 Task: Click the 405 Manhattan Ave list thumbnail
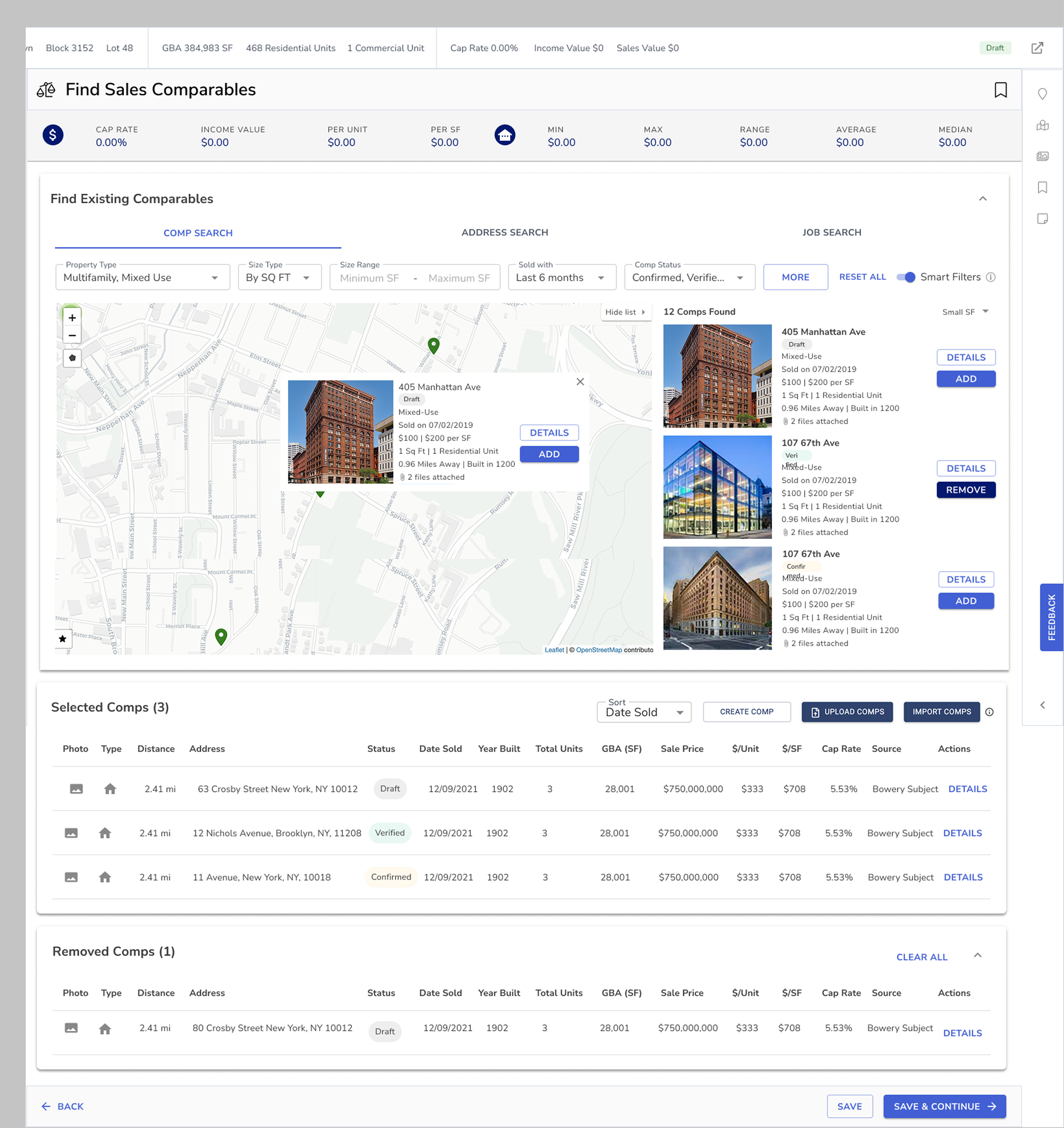point(717,376)
